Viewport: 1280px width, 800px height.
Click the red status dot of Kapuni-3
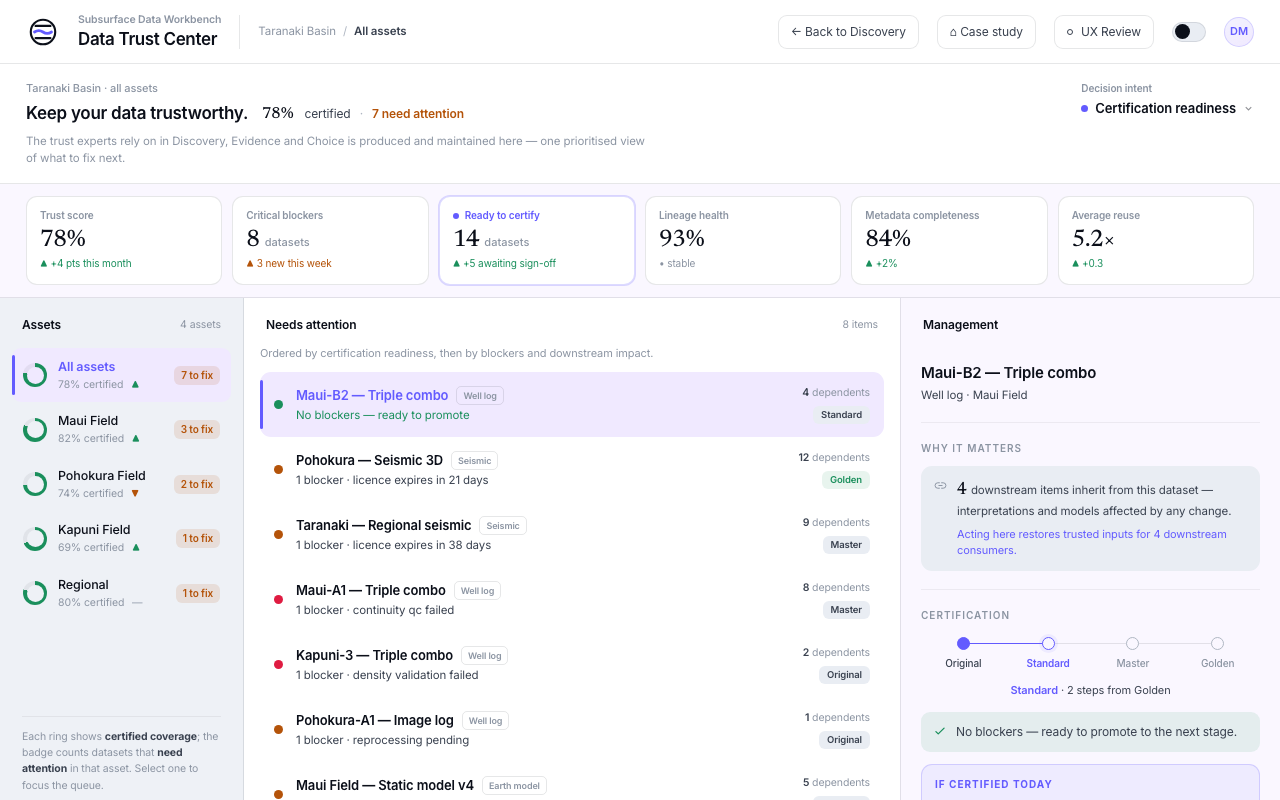(278, 665)
